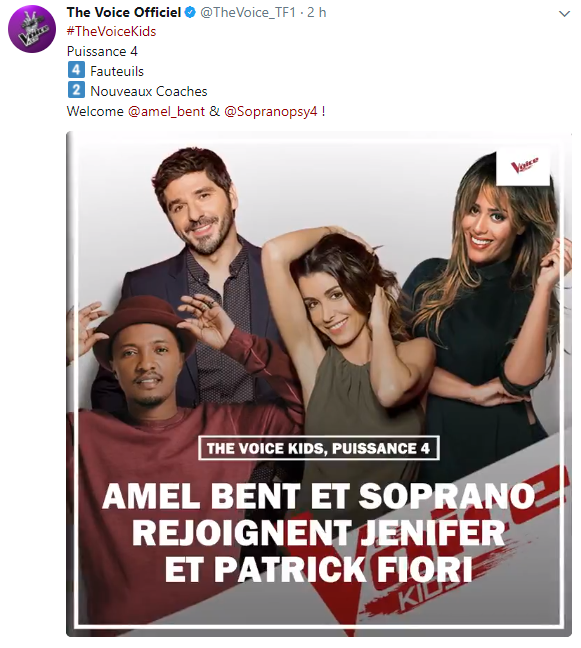Image resolution: width=581 pixels, height=648 pixels.
Task: Open The Voice purple profile avatar
Action: click(x=32, y=29)
